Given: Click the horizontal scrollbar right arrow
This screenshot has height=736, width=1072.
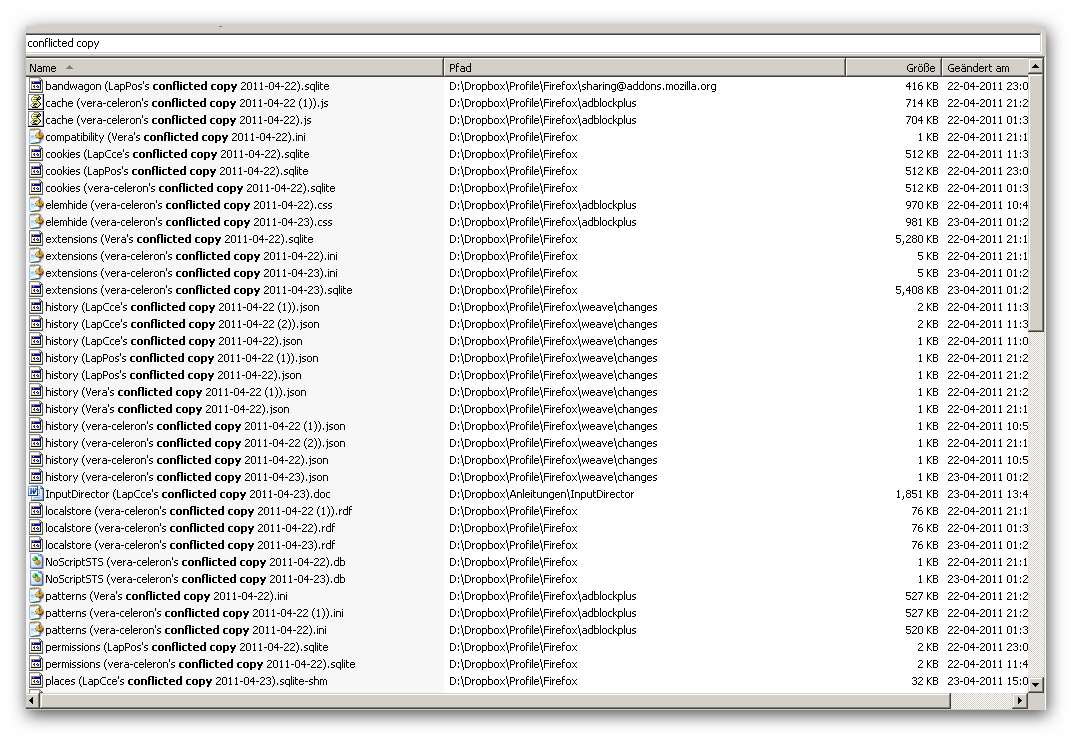Looking at the screenshot, I should [x=1020, y=700].
